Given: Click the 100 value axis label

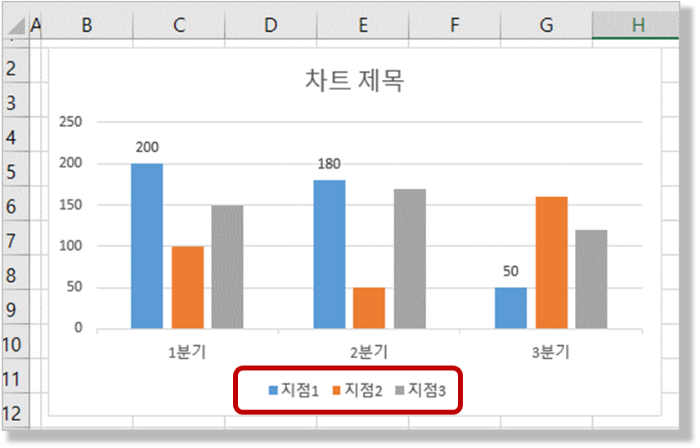Looking at the screenshot, I should (71, 246).
